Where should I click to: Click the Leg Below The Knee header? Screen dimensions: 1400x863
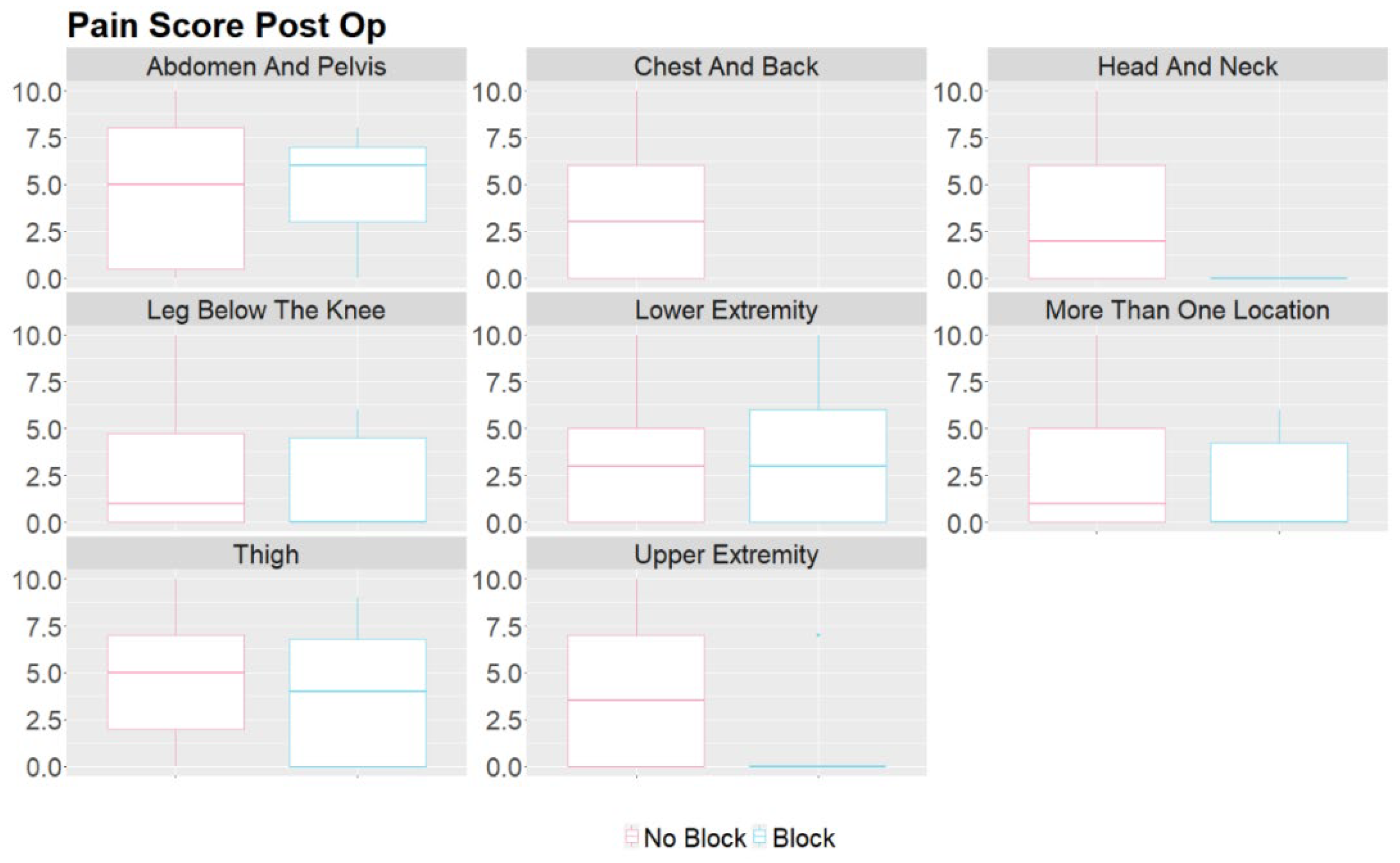[267, 310]
